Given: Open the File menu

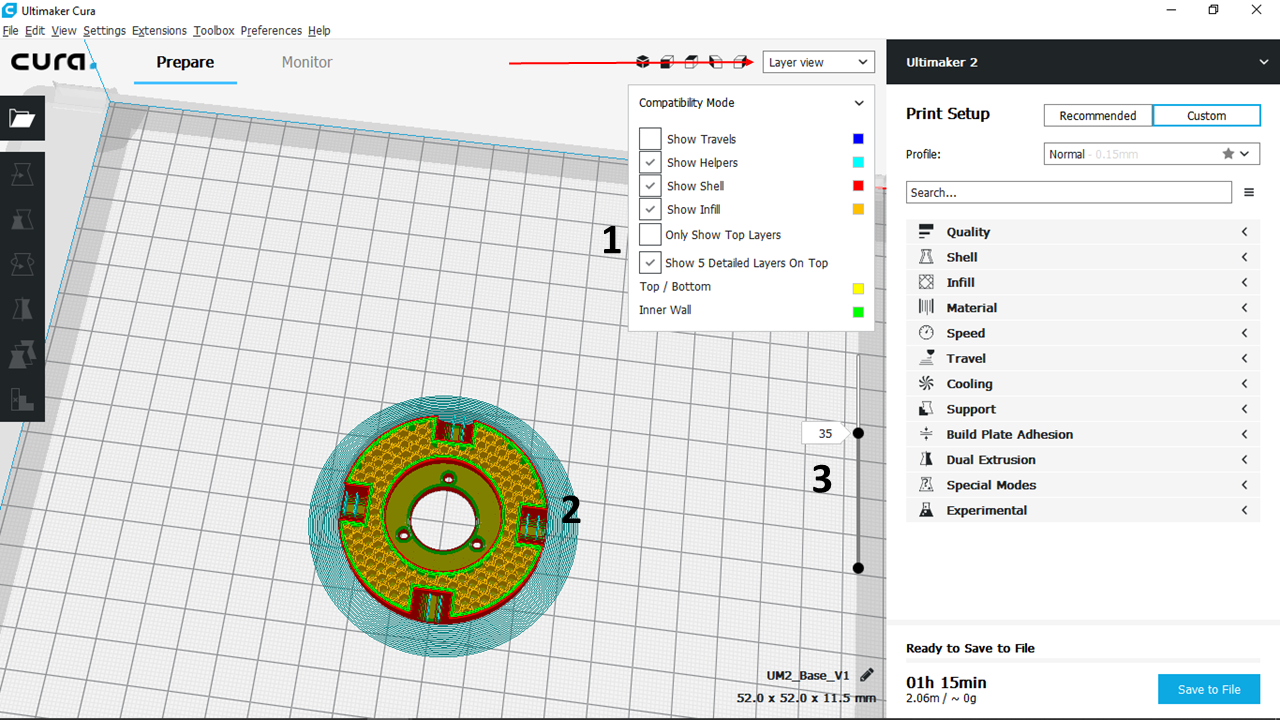Looking at the screenshot, I should 11,31.
